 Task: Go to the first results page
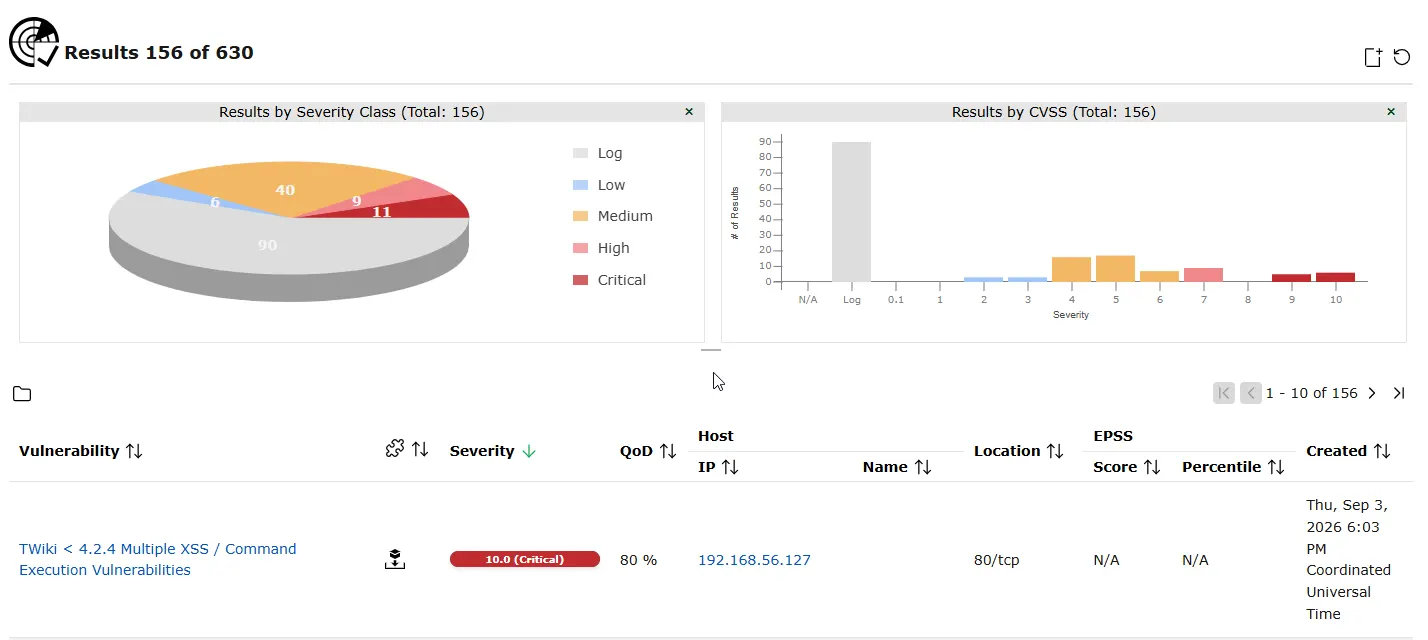(1224, 393)
